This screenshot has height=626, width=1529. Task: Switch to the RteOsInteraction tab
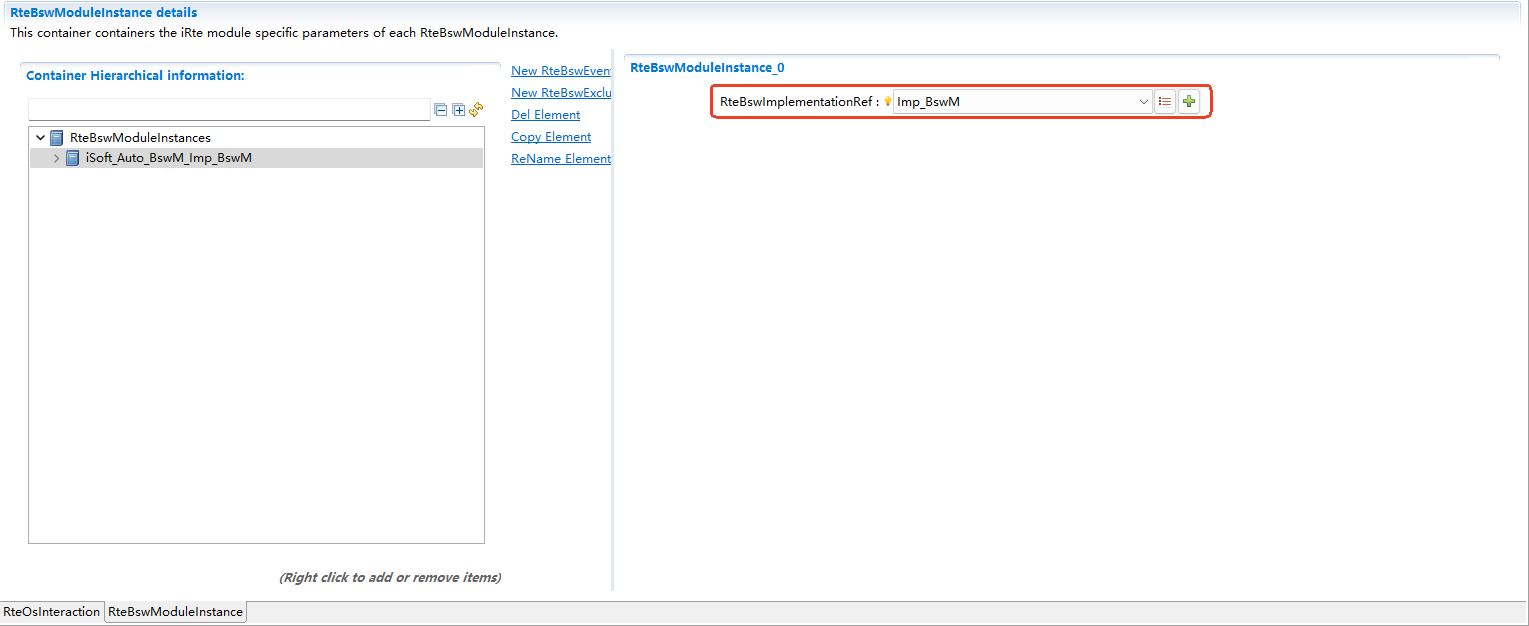click(52, 612)
